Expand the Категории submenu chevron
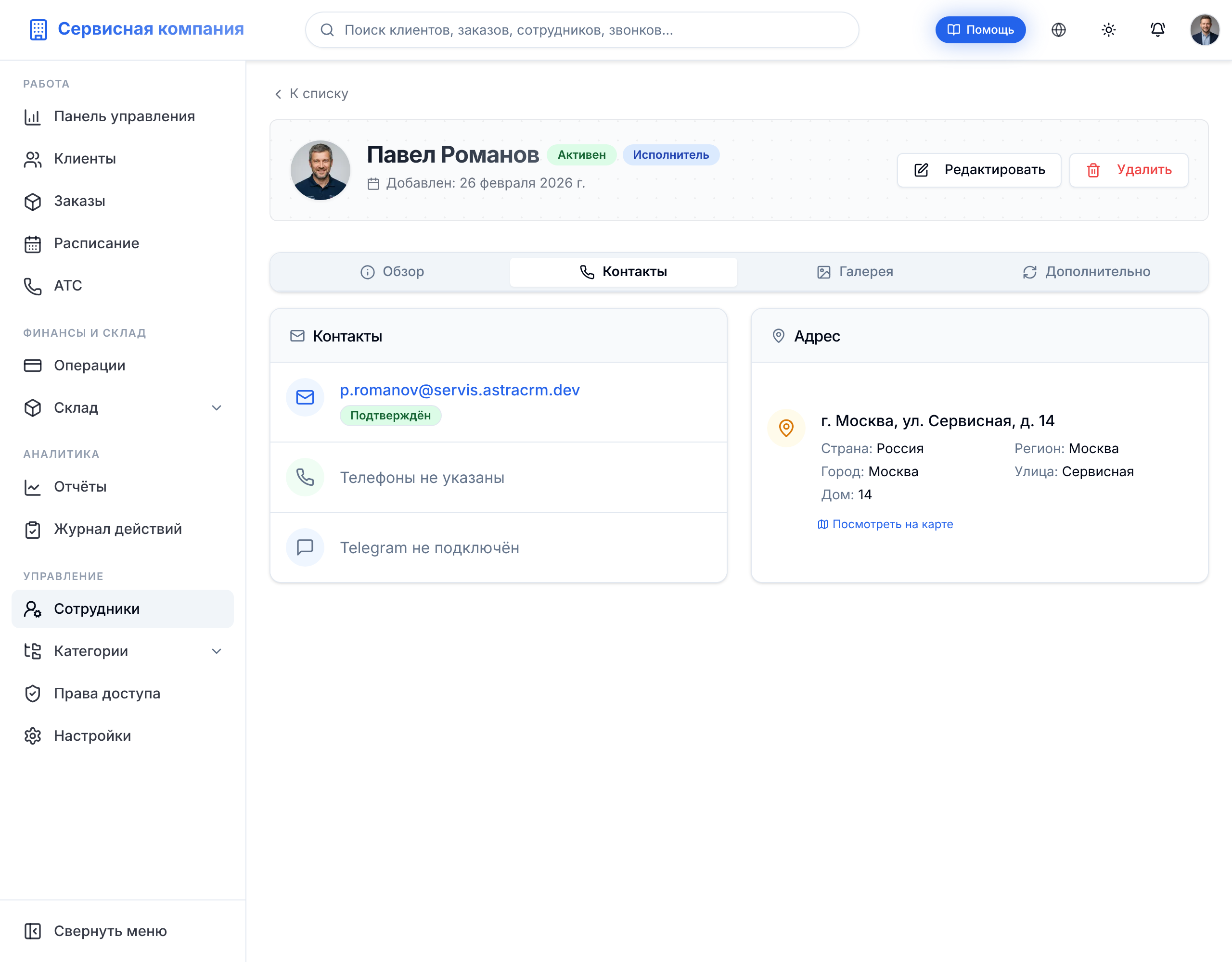1232x962 pixels. point(217,651)
